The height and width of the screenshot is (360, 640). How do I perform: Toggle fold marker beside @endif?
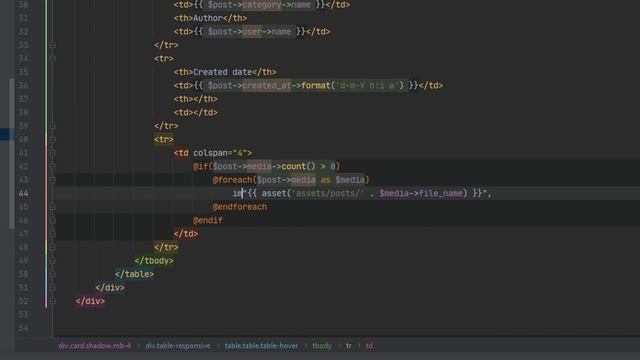coord(52,220)
